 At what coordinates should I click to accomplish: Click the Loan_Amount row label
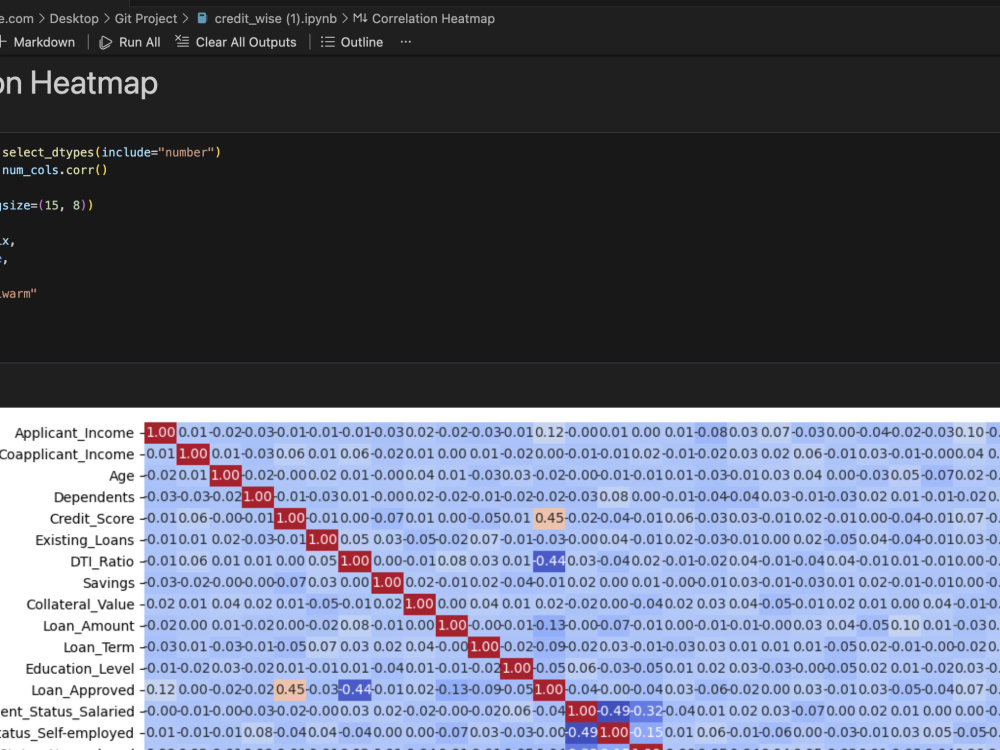click(x=89, y=626)
